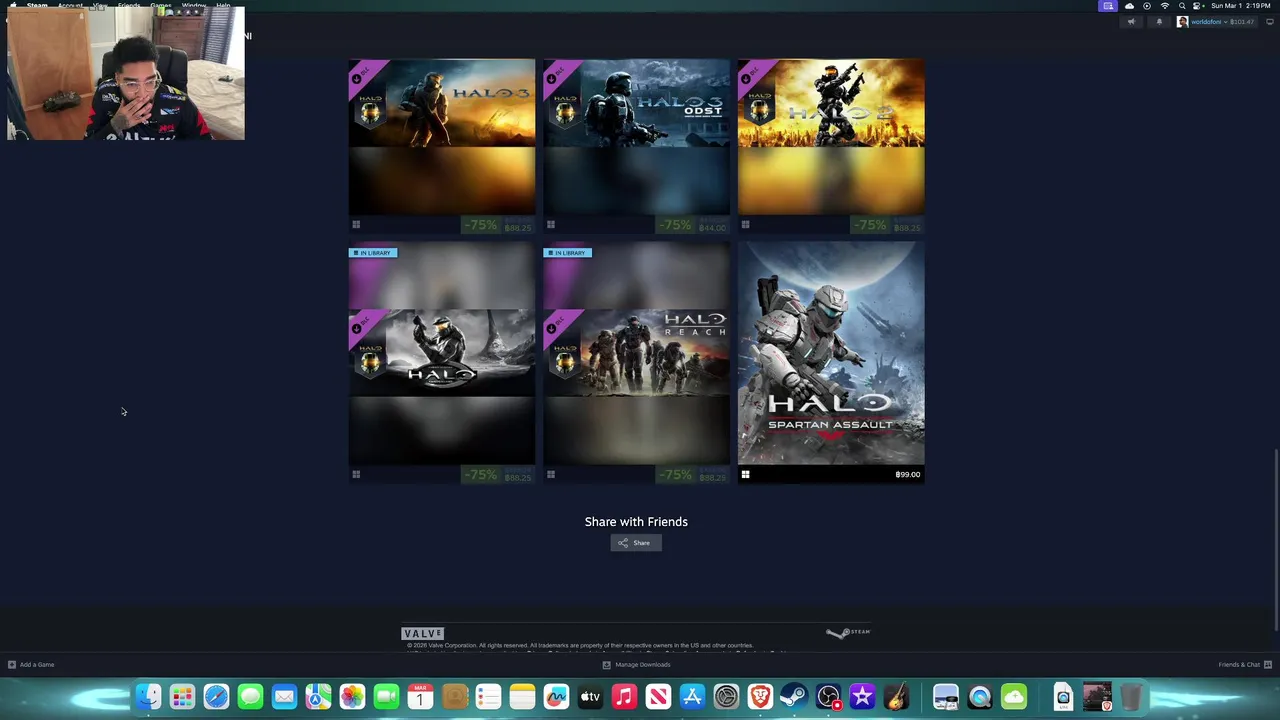Open the Games menu in the menu bar
Image resolution: width=1280 pixels, height=720 pixels.
click(161, 6)
